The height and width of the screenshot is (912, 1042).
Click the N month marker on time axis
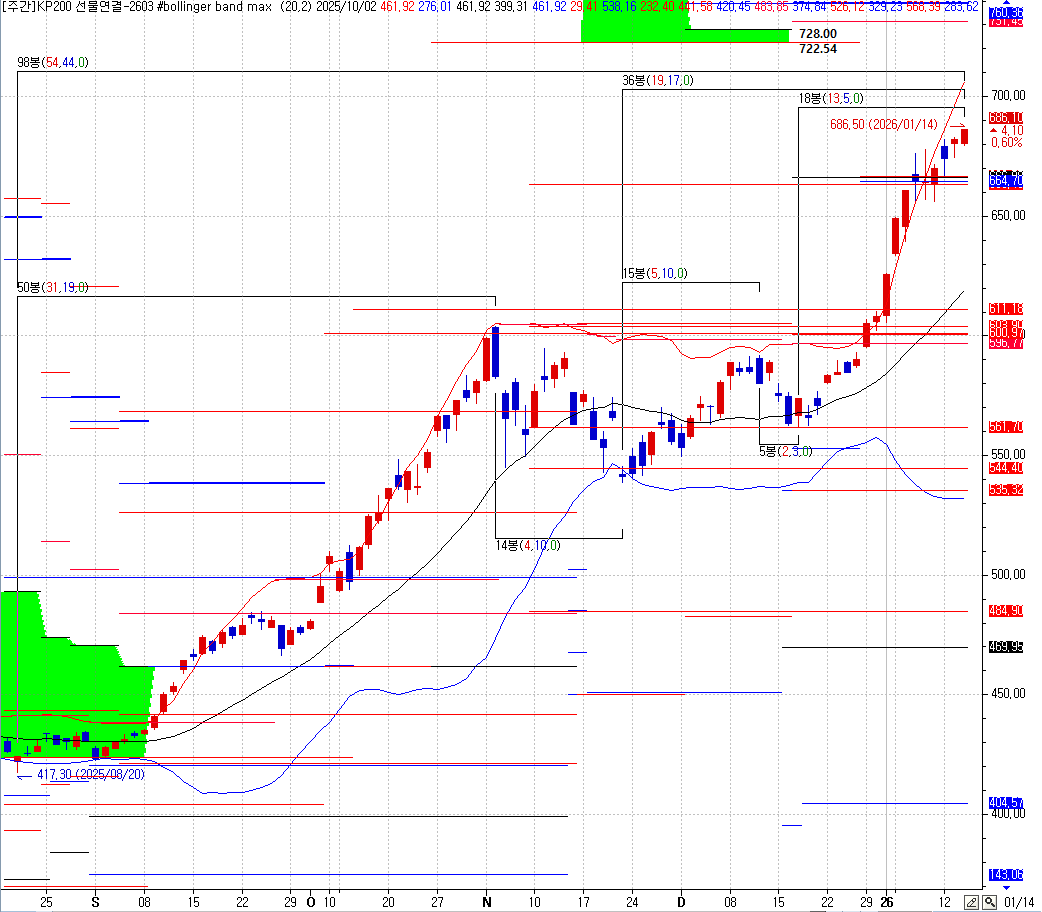487,902
